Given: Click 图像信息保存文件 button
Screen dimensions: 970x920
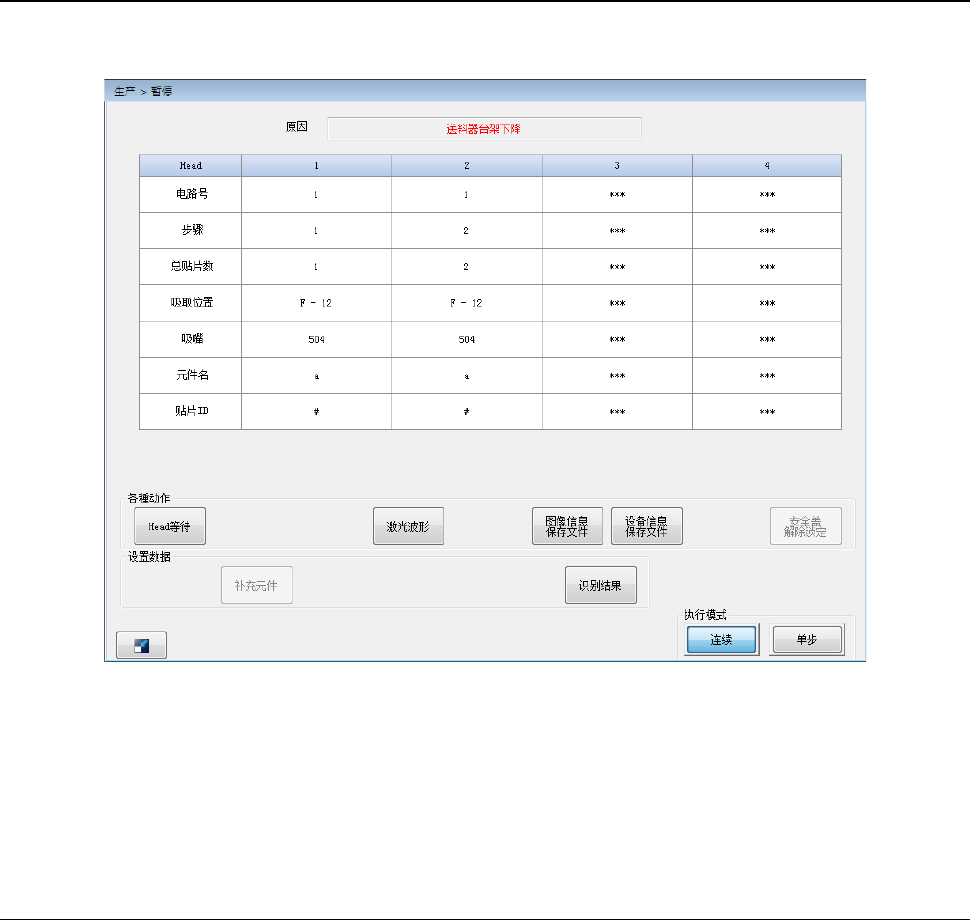Looking at the screenshot, I should (x=567, y=527).
